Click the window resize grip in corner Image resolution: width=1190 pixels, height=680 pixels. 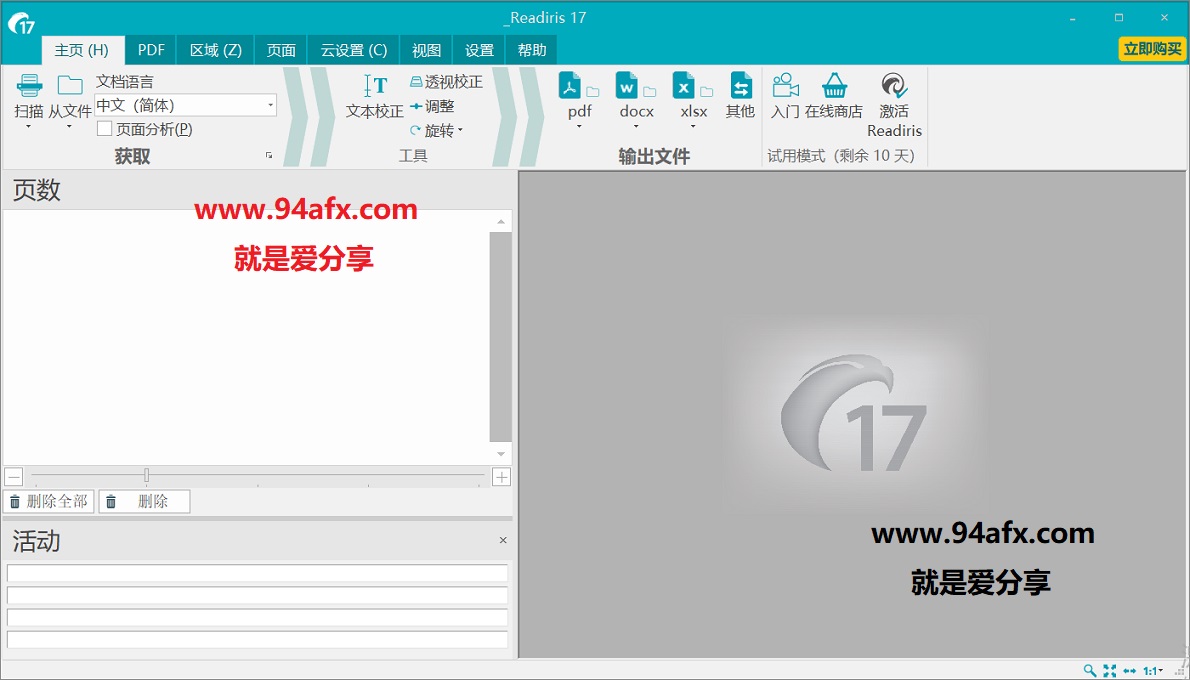click(1181, 672)
